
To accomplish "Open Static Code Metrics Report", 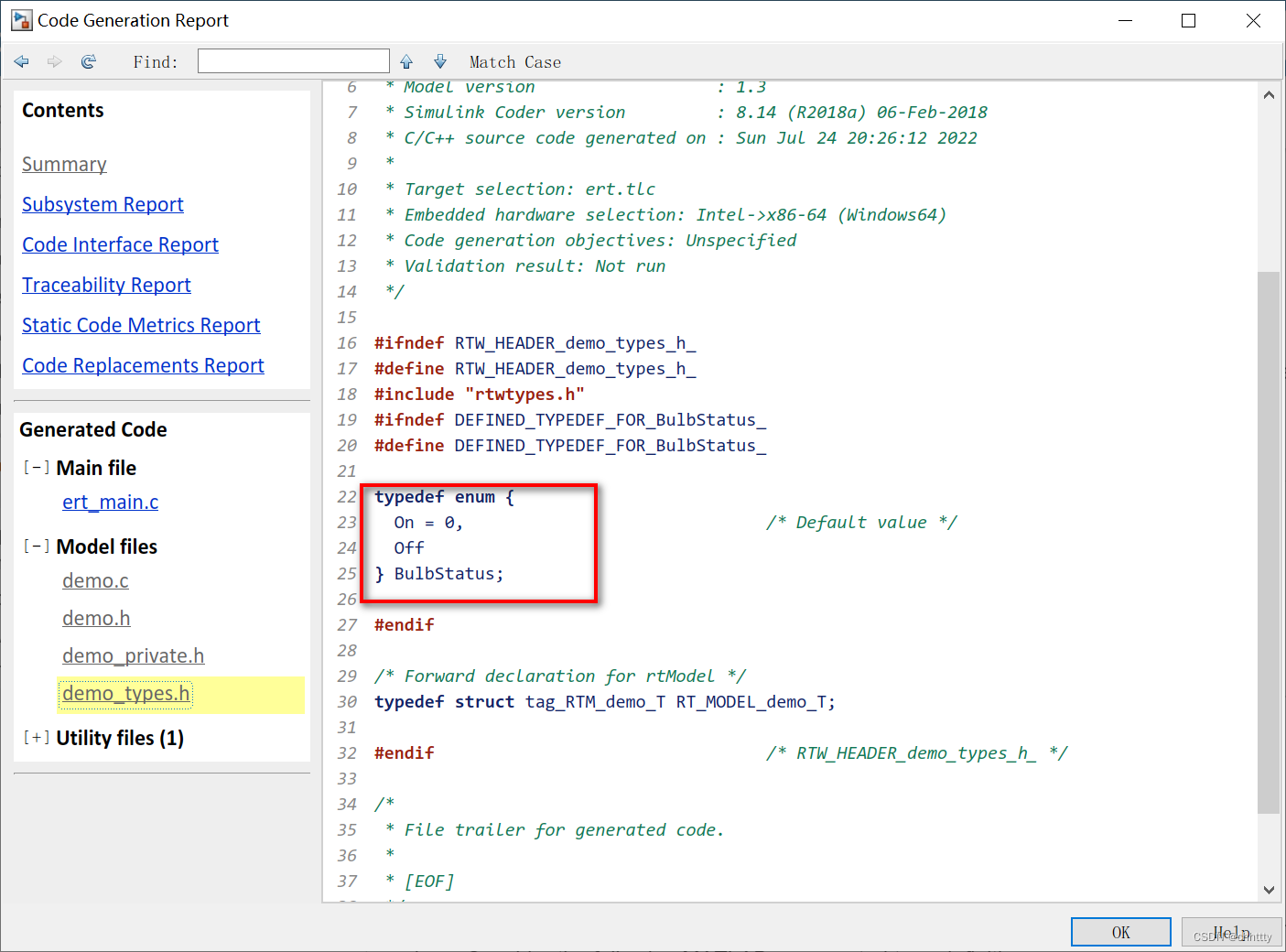I will click(141, 326).
